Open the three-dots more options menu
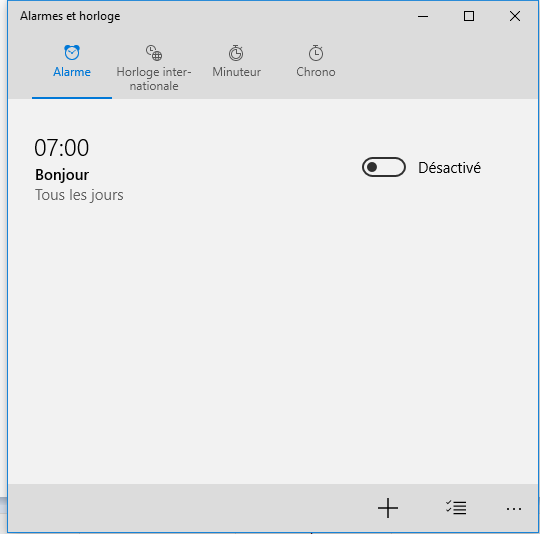The image size is (540, 534). pyautogui.click(x=513, y=509)
